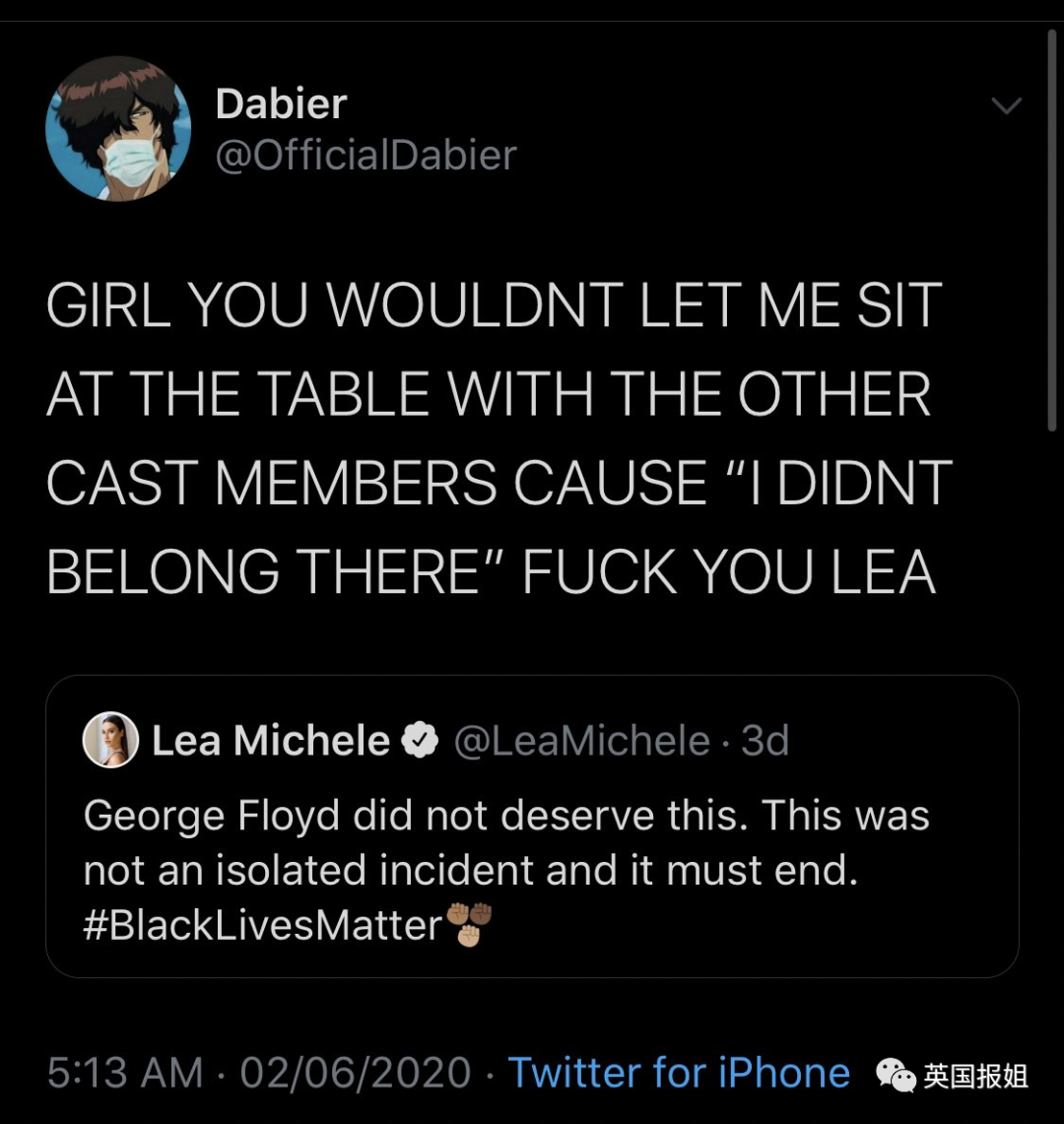This screenshot has width=1064, height=1124.
Task: Expand the tweet options chevron
Action: tap(1006, 106)
